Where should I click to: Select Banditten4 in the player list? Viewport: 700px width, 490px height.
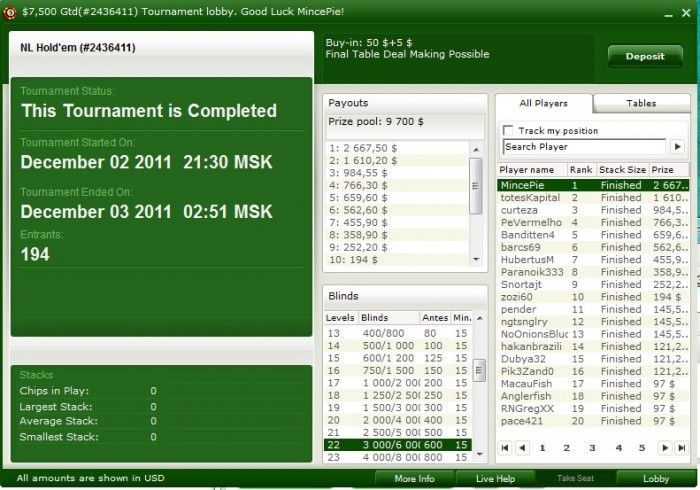tap(593, 235)
